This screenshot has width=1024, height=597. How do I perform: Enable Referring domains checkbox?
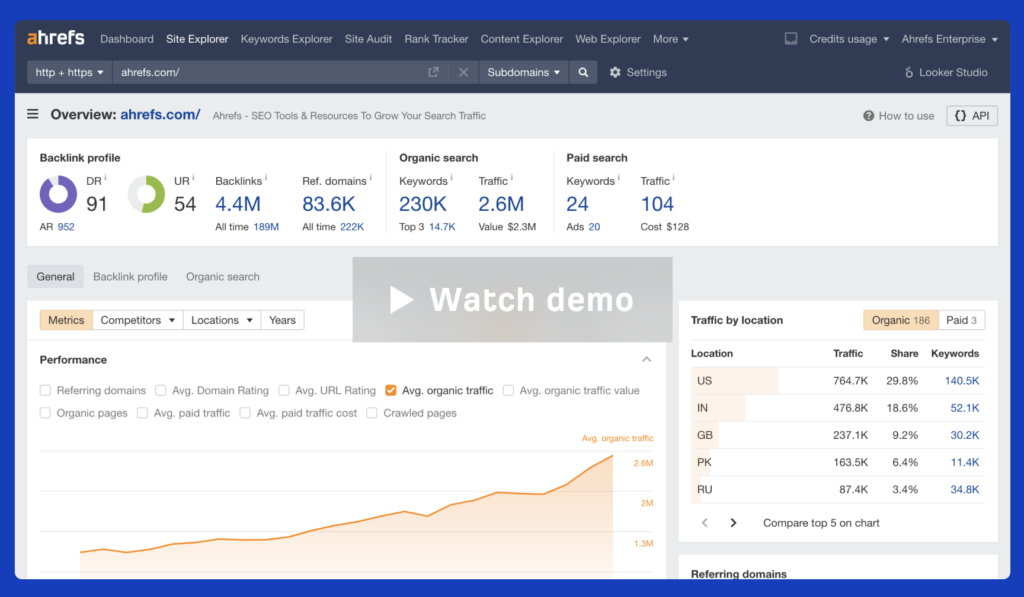(x=45, y=391)
